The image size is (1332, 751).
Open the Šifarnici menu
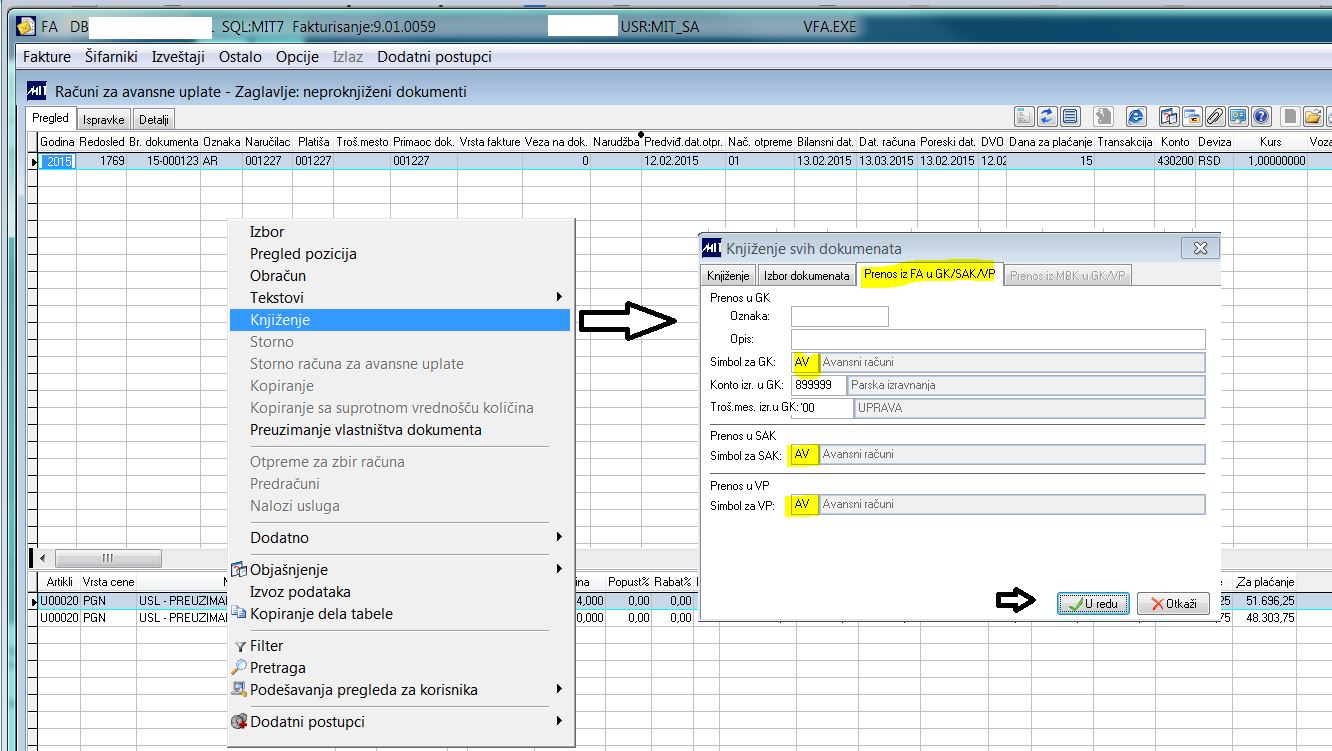(x=111, y=57)
